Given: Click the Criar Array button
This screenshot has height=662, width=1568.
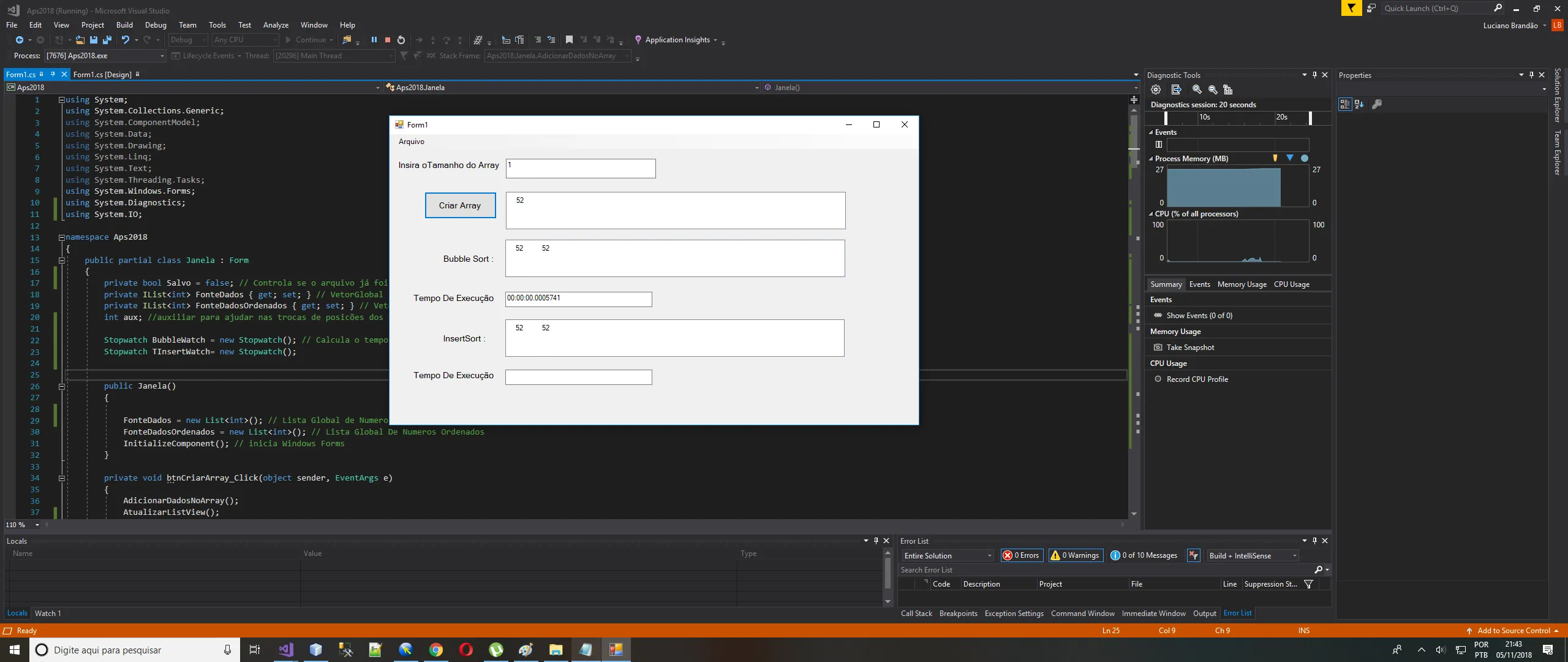Looking at the screenshot, I should (x=460, y=205).
